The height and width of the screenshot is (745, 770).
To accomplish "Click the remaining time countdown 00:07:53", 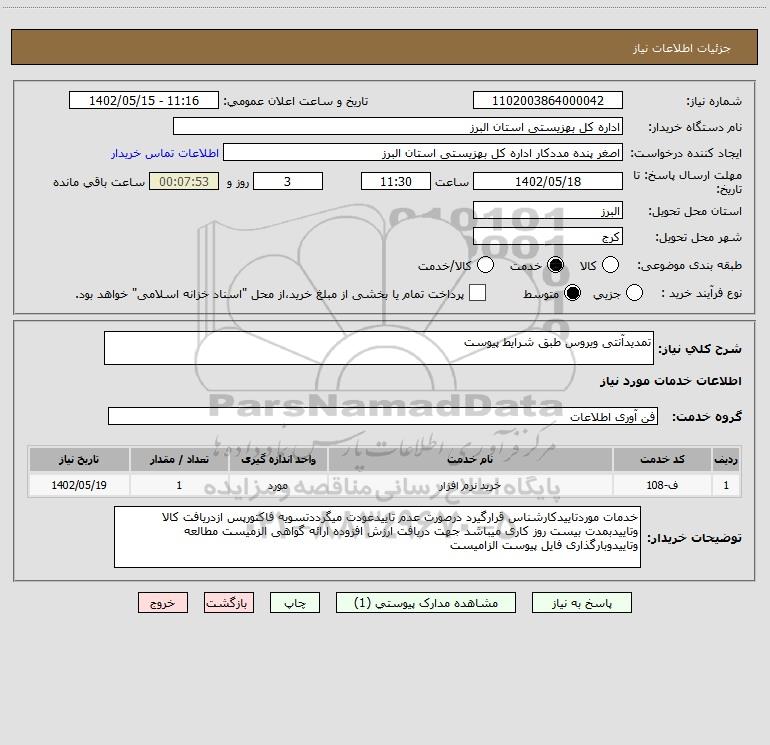I will pos(184,181).
